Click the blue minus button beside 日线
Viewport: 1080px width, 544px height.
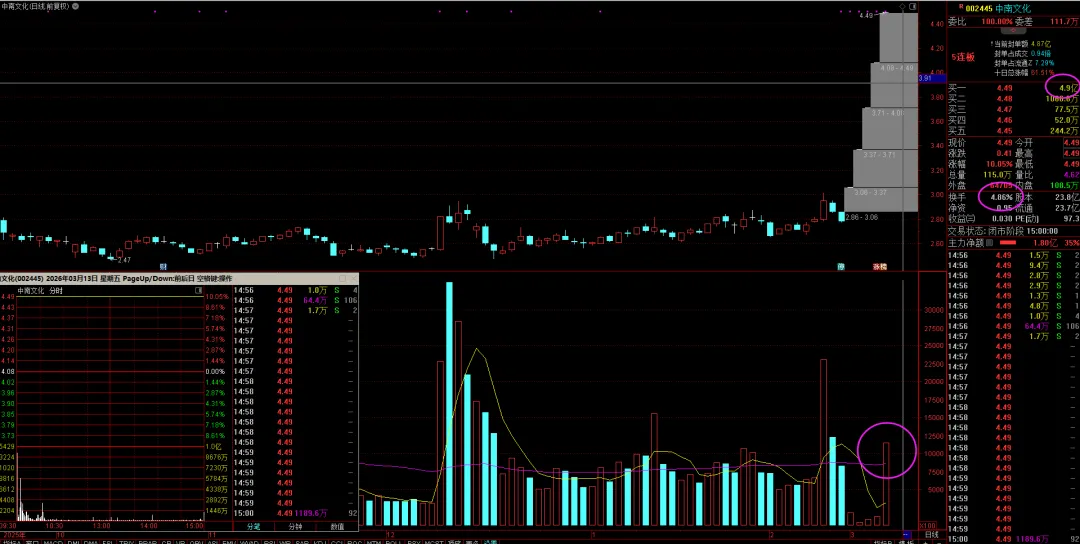coord(906,535)
